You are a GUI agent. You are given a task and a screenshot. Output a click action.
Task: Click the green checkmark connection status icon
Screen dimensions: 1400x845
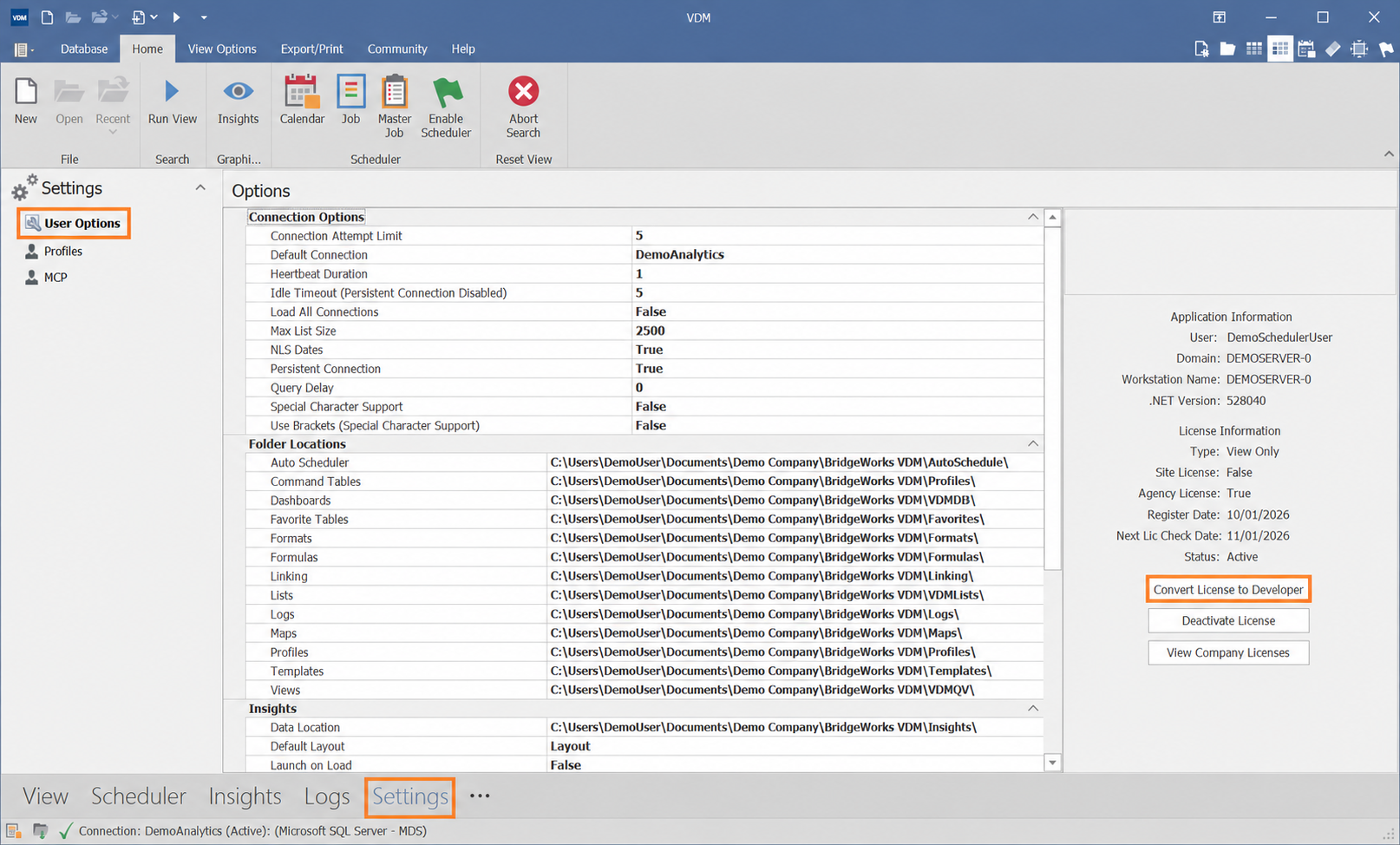(66, 831)
